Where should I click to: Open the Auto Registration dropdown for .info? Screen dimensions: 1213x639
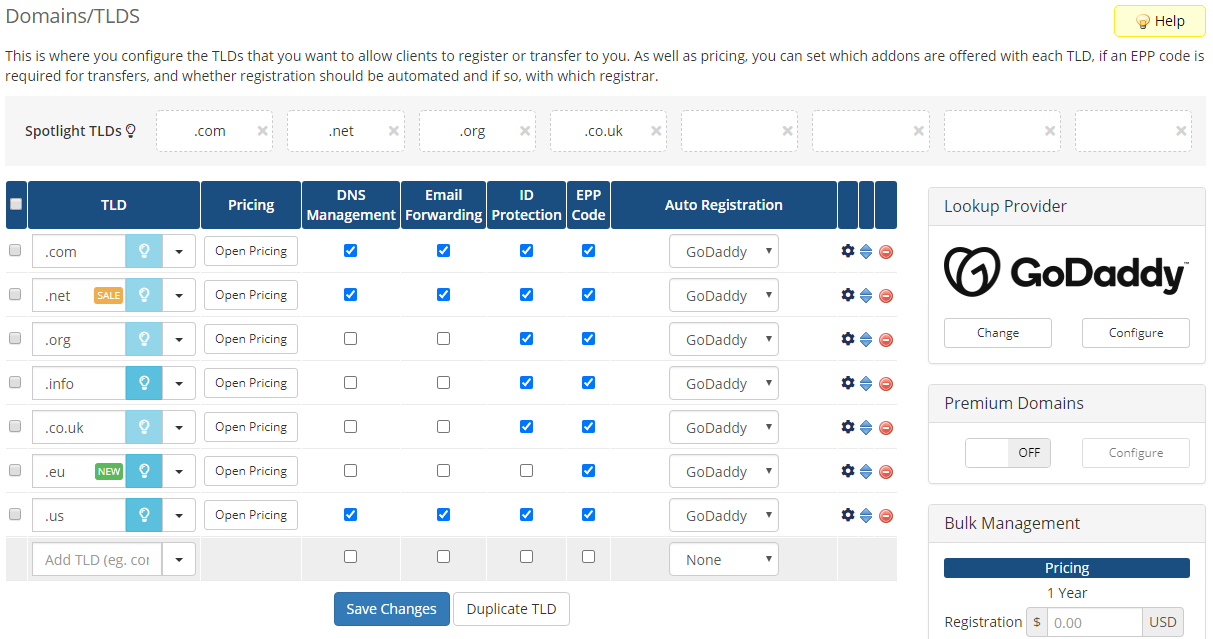point(723,383)
